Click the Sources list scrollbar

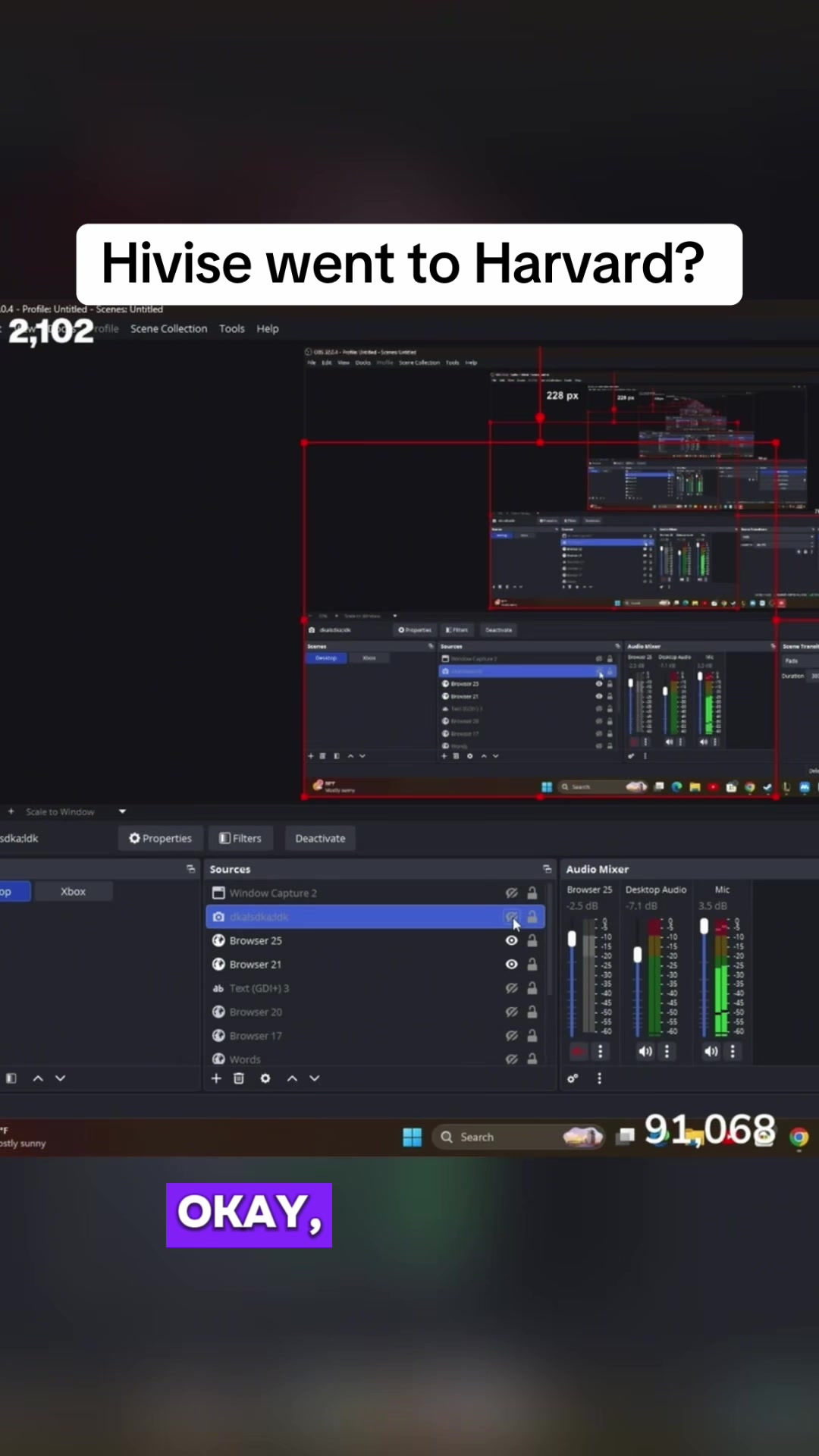click(550, 940)
